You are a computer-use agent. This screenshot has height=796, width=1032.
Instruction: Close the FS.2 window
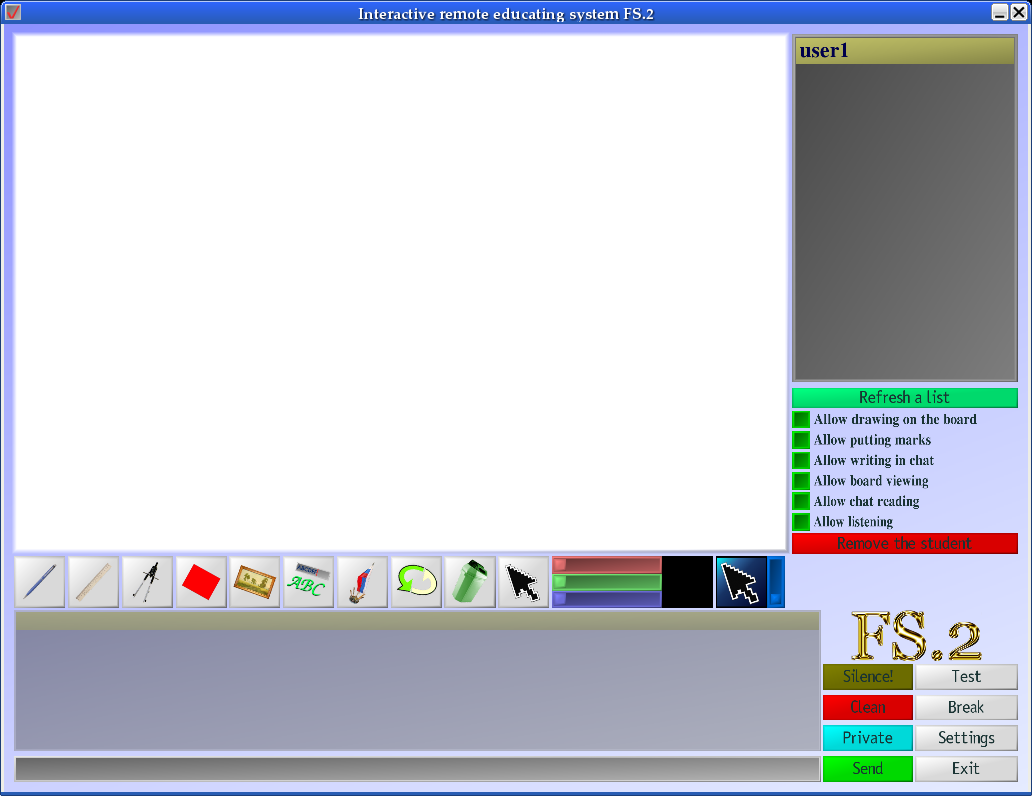pos(1018,12)
